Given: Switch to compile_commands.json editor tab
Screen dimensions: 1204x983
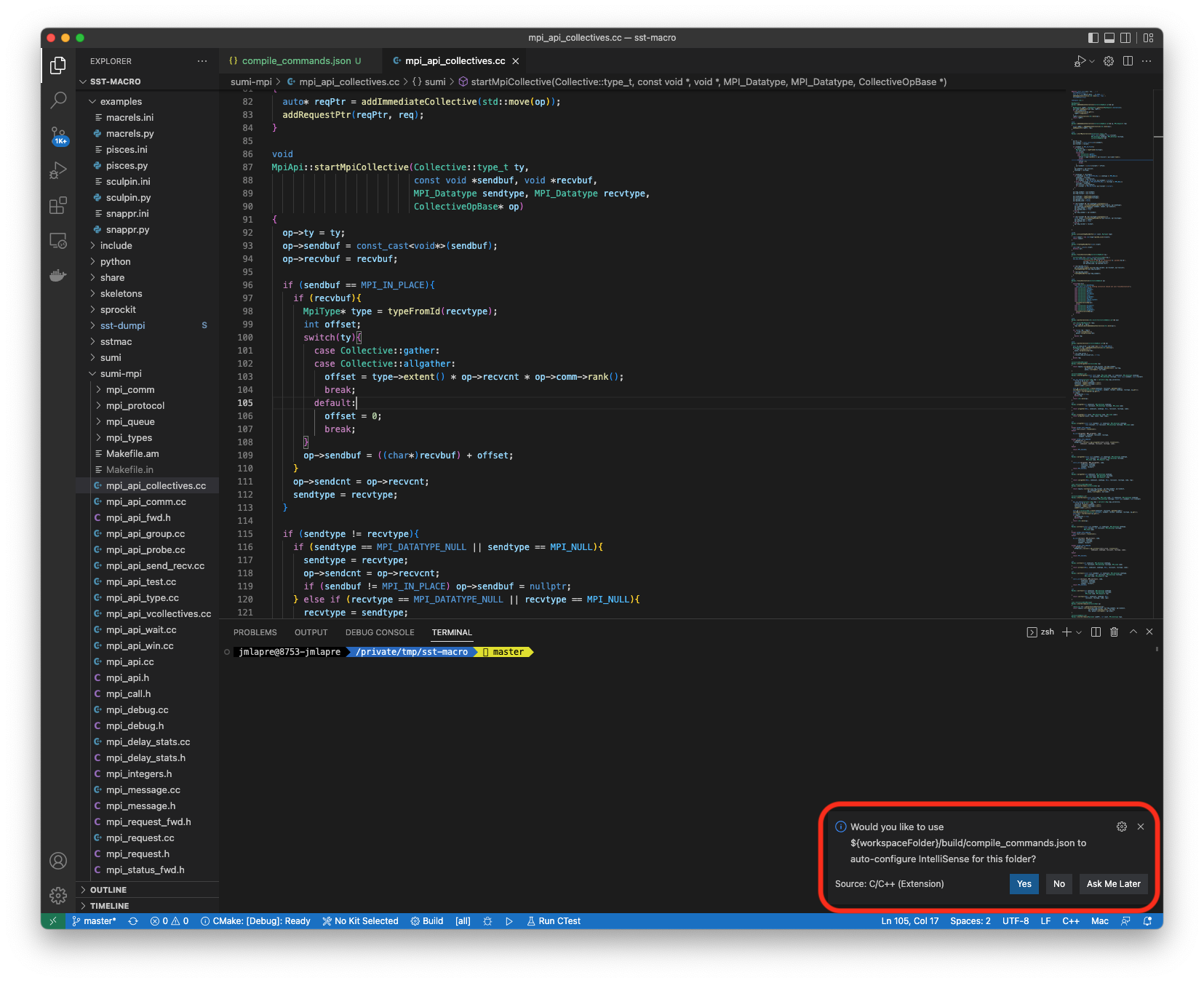Looking at the screenshot, I should pyautogui.click(x=296, y=61).
